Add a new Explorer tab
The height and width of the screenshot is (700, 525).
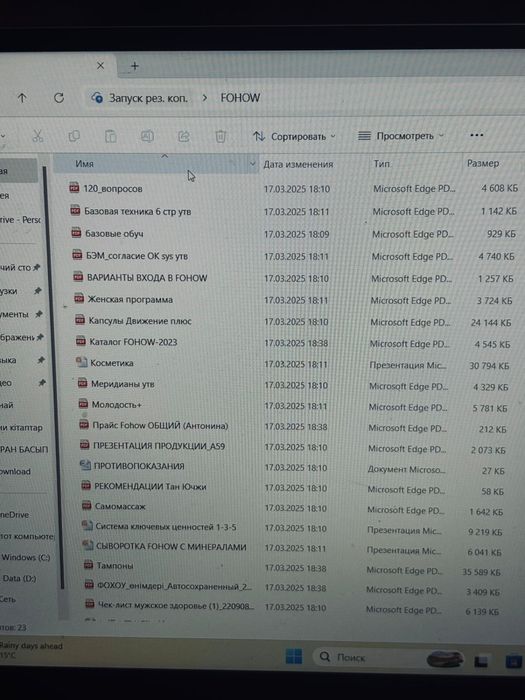135,66
